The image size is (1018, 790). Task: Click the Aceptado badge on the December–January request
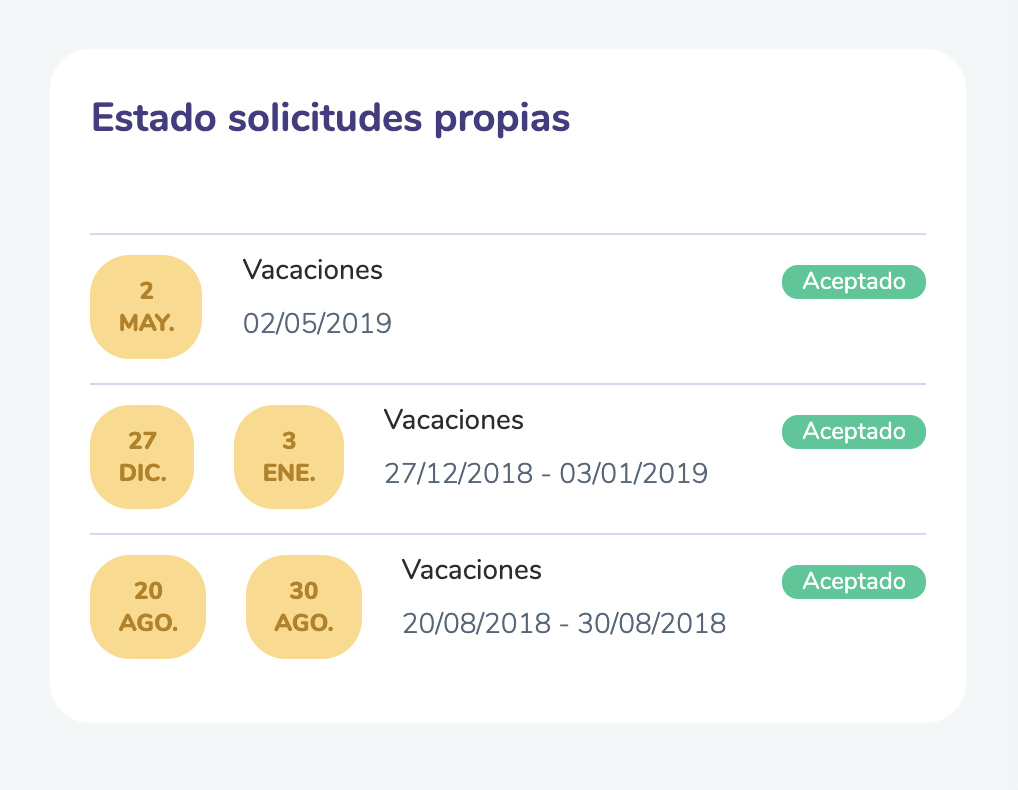[854, 432]
